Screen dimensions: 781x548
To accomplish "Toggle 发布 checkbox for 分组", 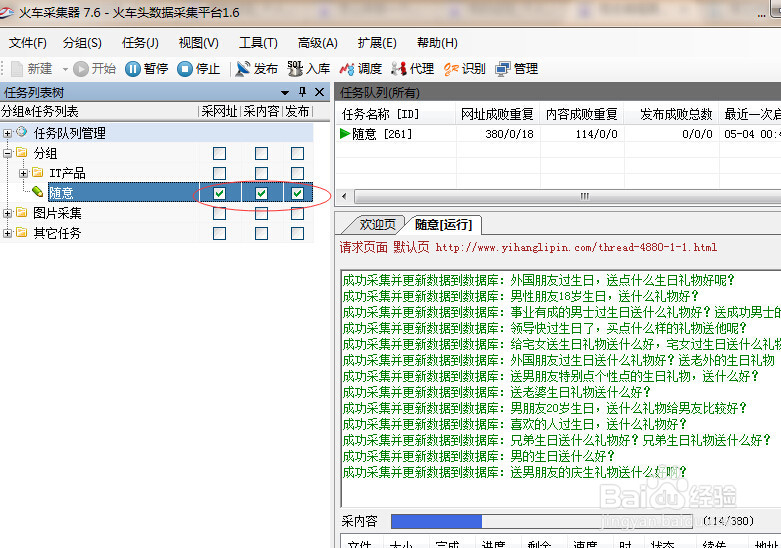I will [x=297, y=153].
